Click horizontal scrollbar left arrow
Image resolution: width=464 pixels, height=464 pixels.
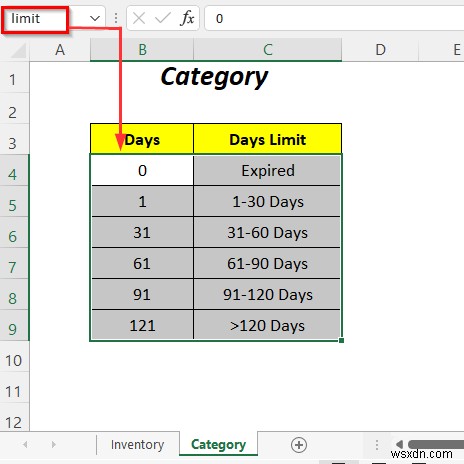coord(399,444)
